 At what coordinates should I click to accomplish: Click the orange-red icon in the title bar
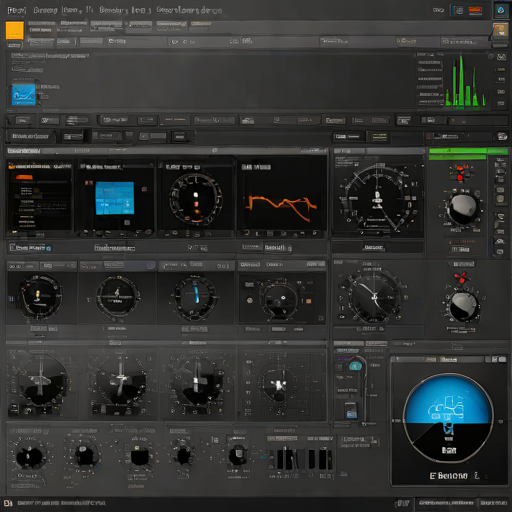pyautogui.click(x=475, y=10)
